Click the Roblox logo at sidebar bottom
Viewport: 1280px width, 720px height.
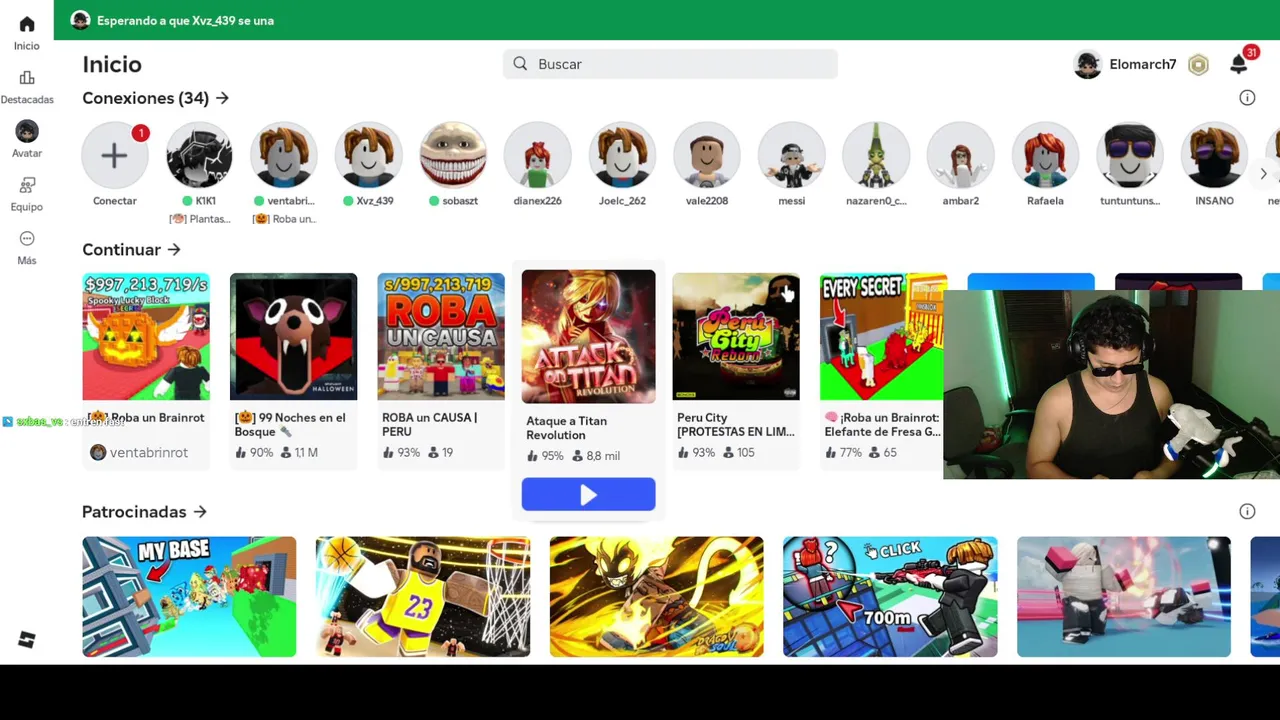coord(27,640)
